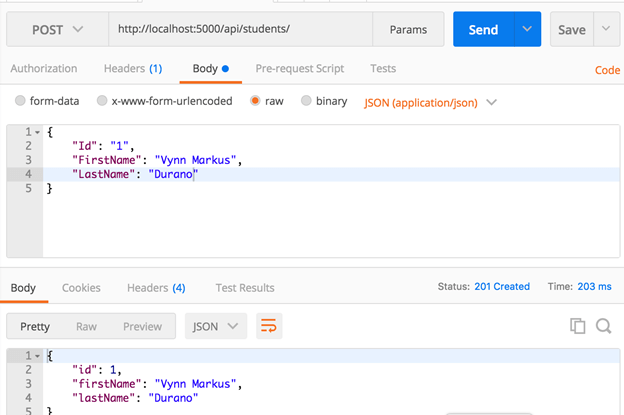
Task: Open the JSON (application/json) type dropdown
Action: [430, 102]
